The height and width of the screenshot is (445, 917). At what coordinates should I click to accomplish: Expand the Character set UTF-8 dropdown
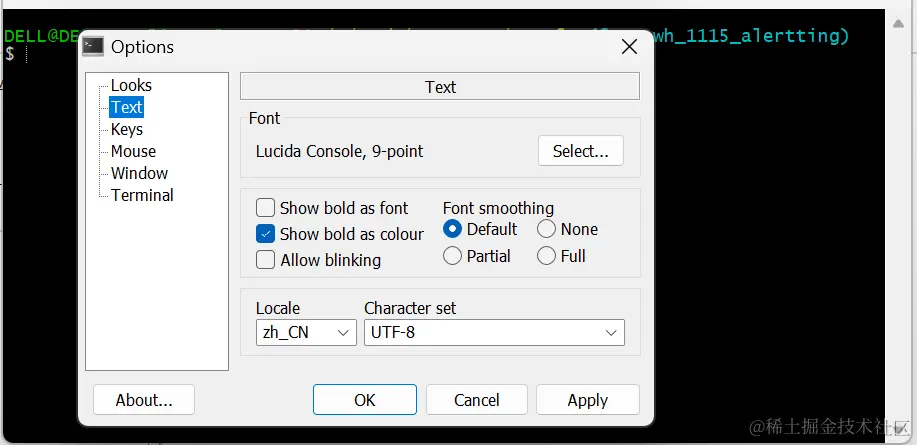494,333
